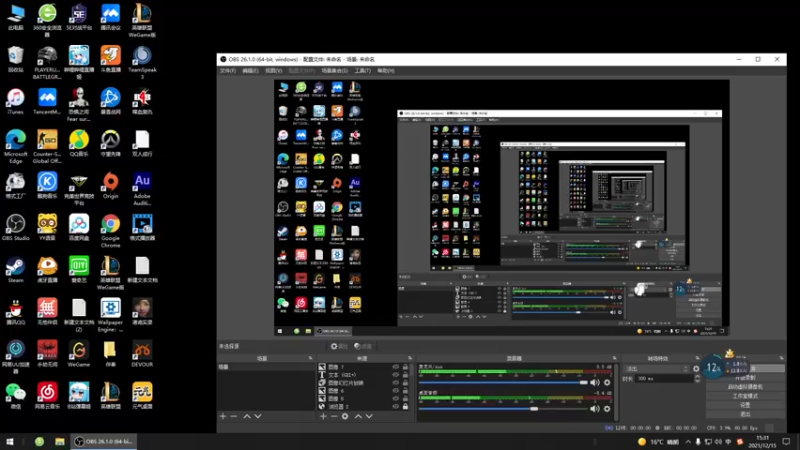Move the scene up in the scenes list
Image resolution: width=800 pixels, height=450 pixels.
(247, 416)
